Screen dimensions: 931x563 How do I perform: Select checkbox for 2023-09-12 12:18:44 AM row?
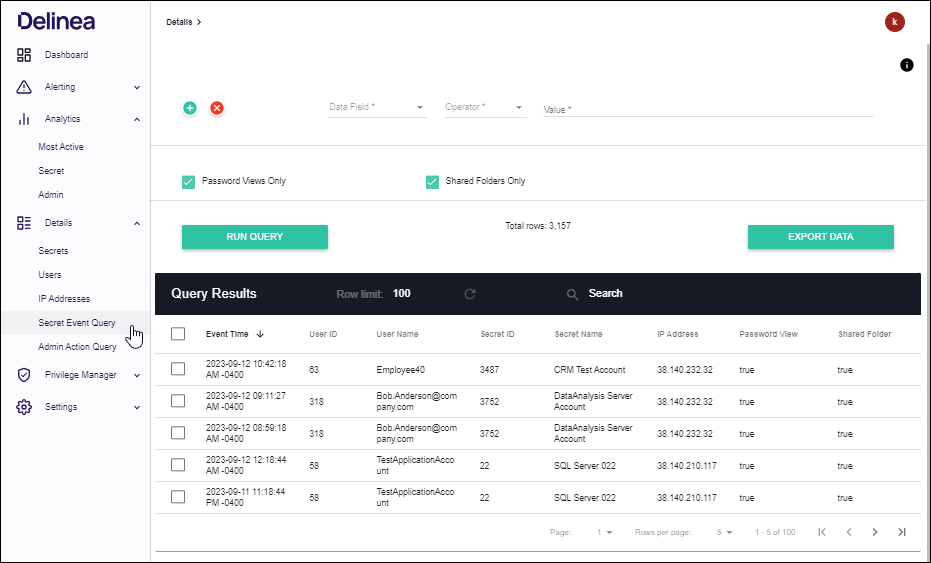(178, 466)
